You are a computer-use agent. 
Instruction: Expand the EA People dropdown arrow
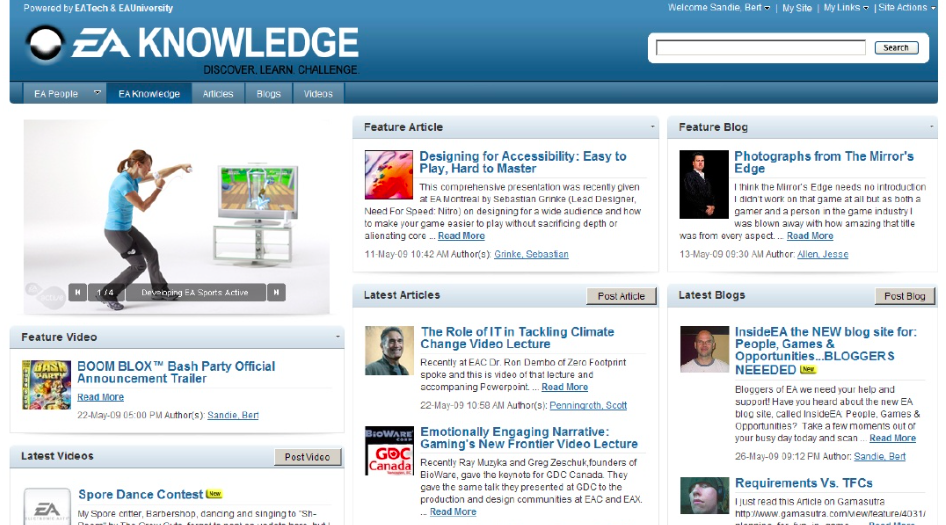[97, 93]
